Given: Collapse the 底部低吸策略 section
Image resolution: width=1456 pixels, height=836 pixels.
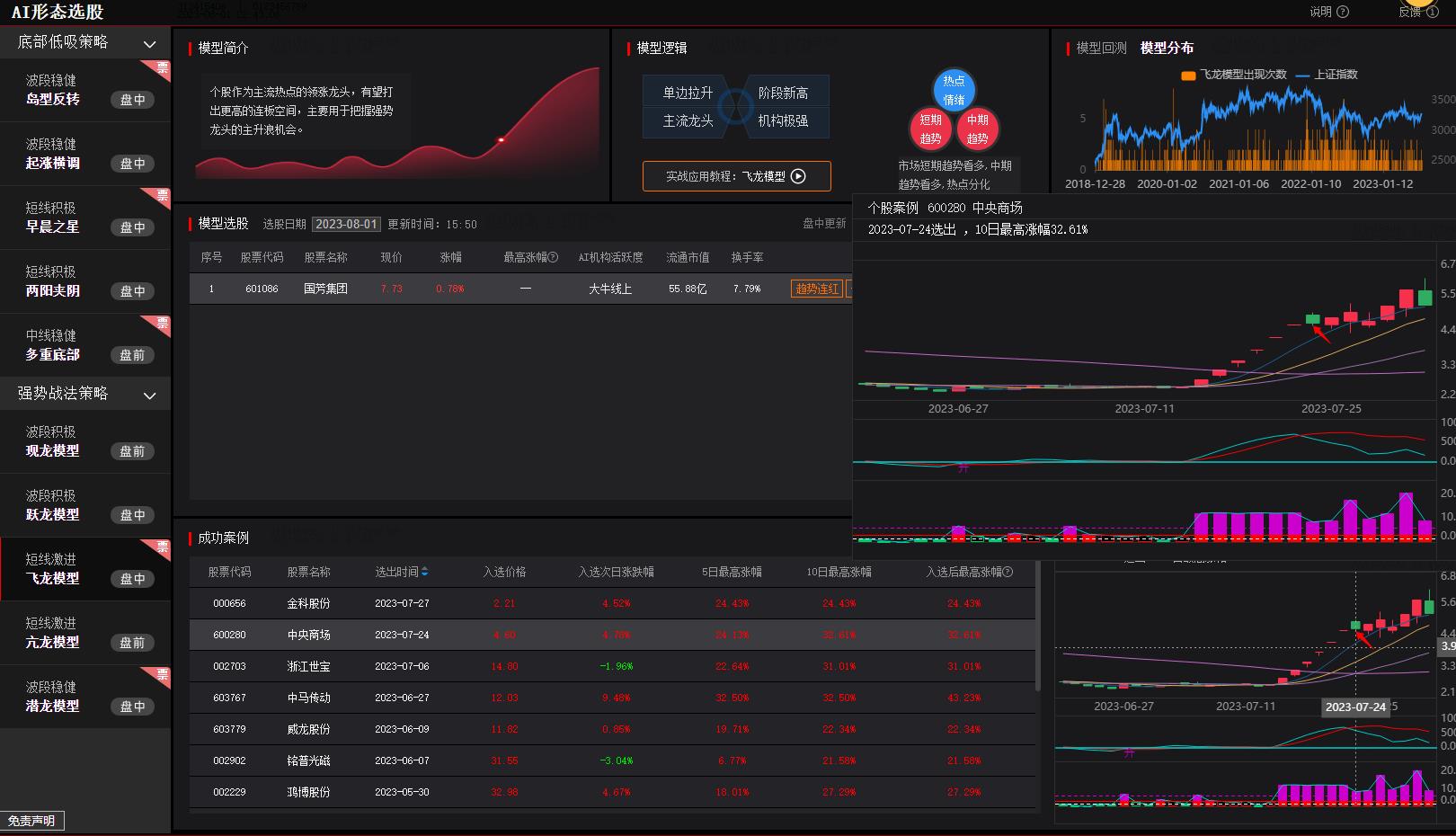Looking at the screenshot, I should tap(149, 43).
